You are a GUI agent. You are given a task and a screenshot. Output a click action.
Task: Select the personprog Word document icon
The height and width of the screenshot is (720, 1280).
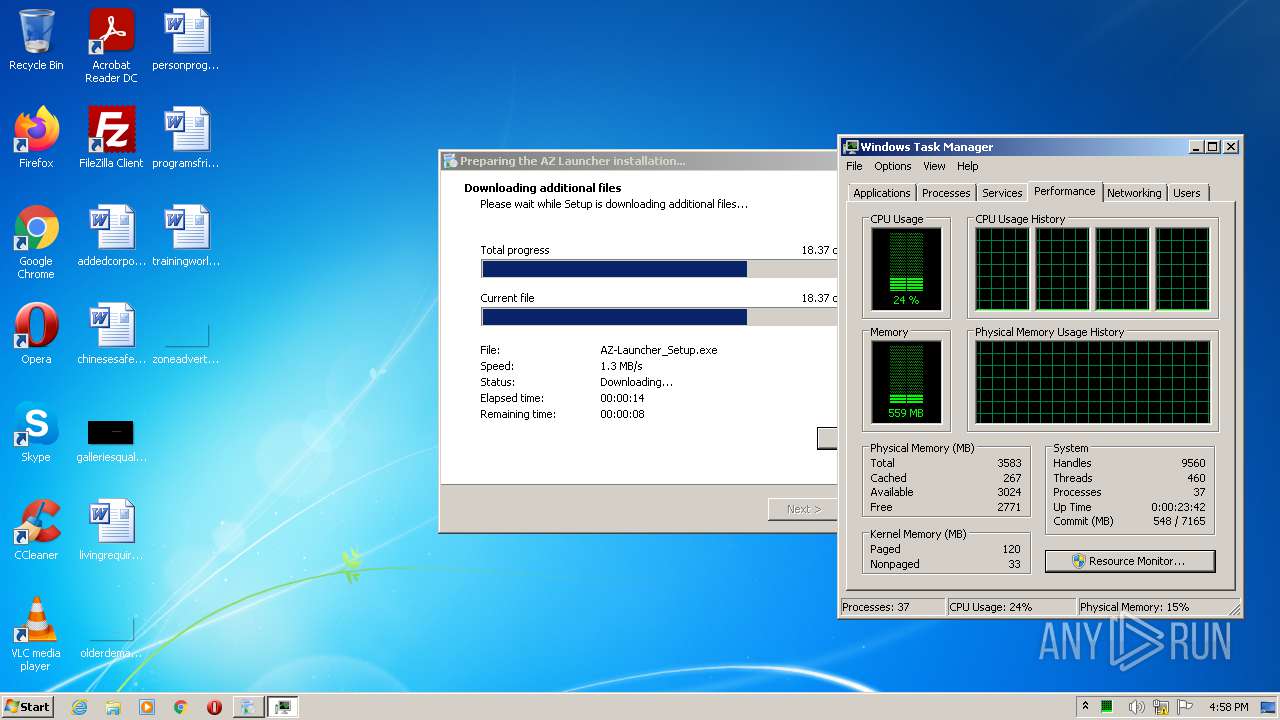coord(186,40)
